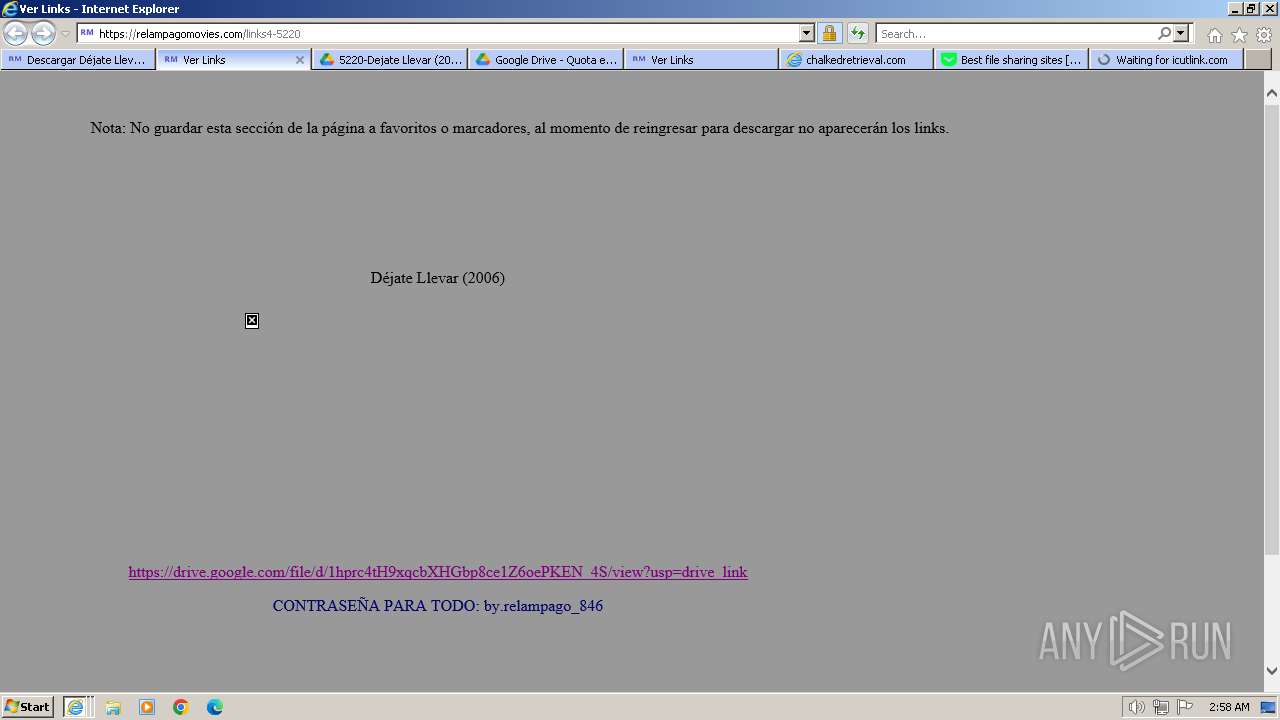Screen dimensions: 1280x720
Task: Switch to 5220-Dejate Llevar tab
Action: click(390, 60)
